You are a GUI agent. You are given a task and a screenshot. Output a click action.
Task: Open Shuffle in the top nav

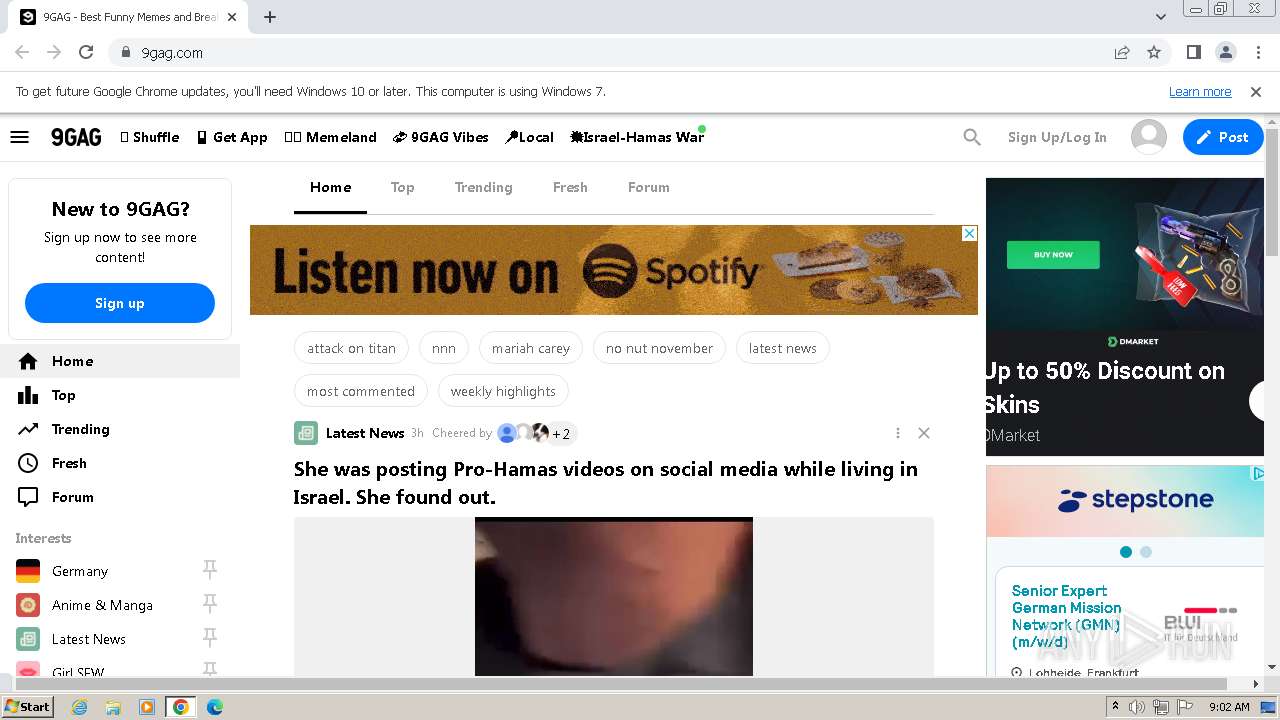(150, 137)
